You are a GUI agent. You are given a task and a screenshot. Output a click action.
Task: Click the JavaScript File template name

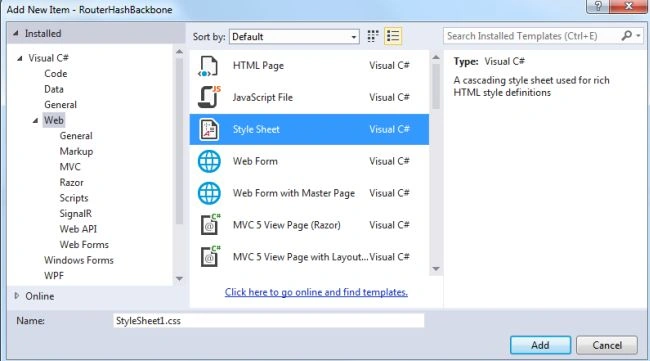point(263,97)
